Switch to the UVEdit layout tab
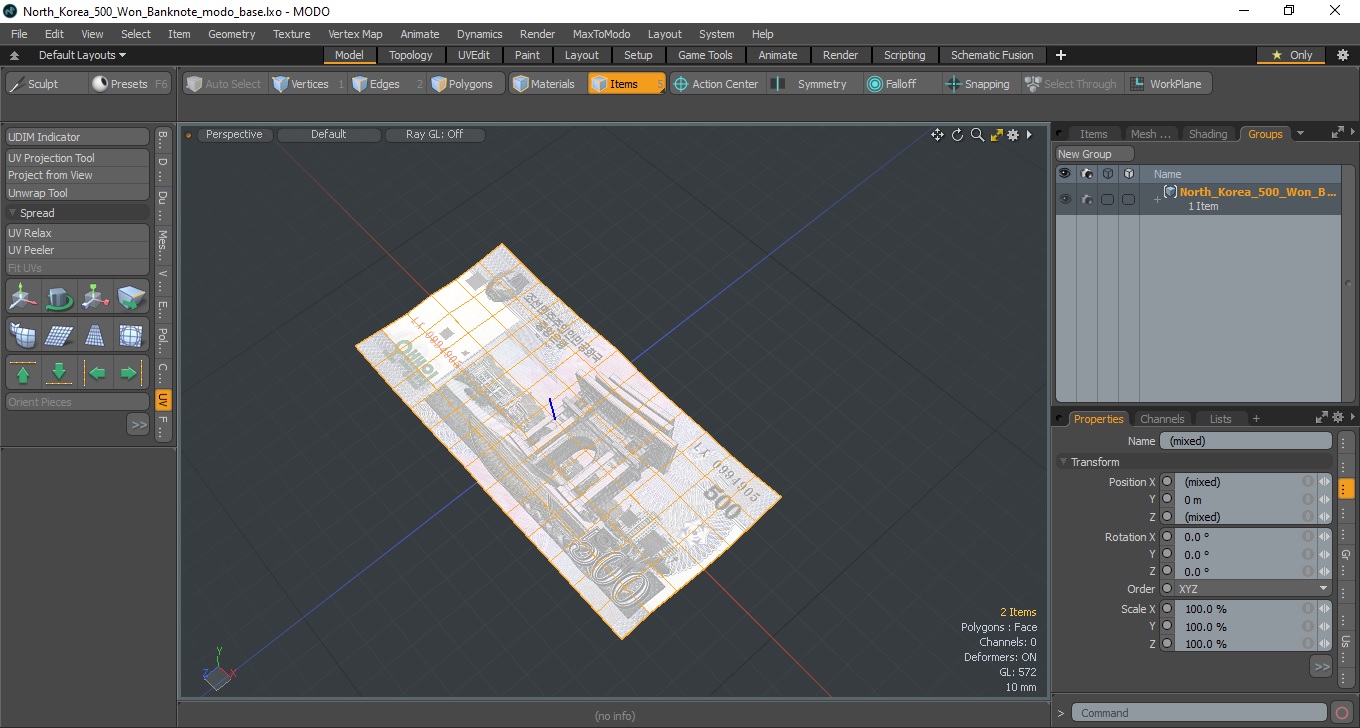Image resolution: width=1360 pixels, height=728 pixels. click(x=474, y=55)
